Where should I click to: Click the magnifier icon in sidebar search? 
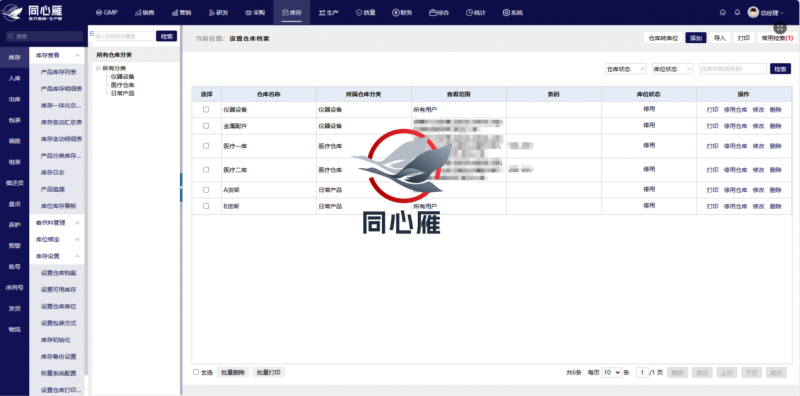(x=10, y=37)
